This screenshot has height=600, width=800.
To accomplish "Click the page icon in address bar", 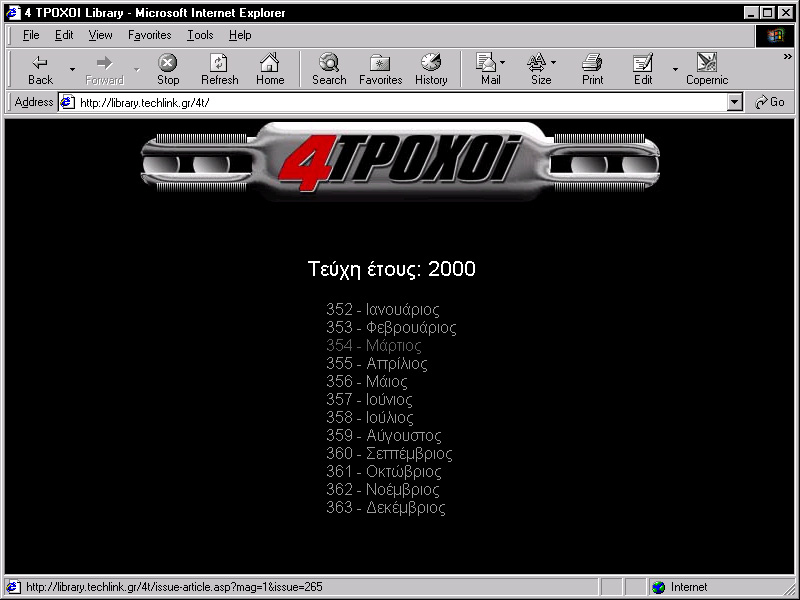I will pyautogui.click(x=67, y=103).
